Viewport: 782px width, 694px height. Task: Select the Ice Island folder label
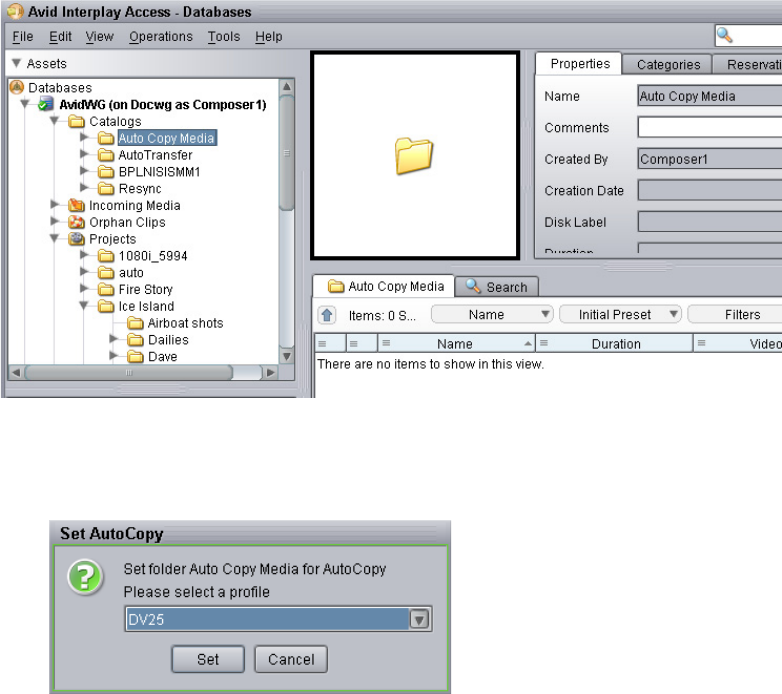pyautogui.click(x=146, y=306)
